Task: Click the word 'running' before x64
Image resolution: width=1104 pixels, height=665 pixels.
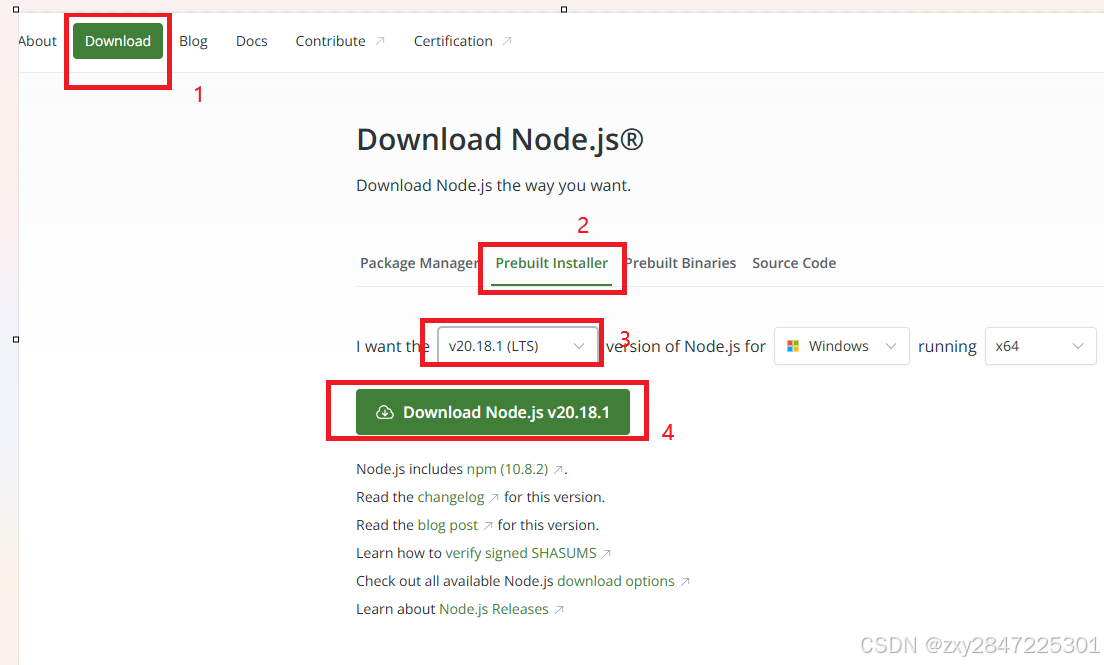Action: 947,347
